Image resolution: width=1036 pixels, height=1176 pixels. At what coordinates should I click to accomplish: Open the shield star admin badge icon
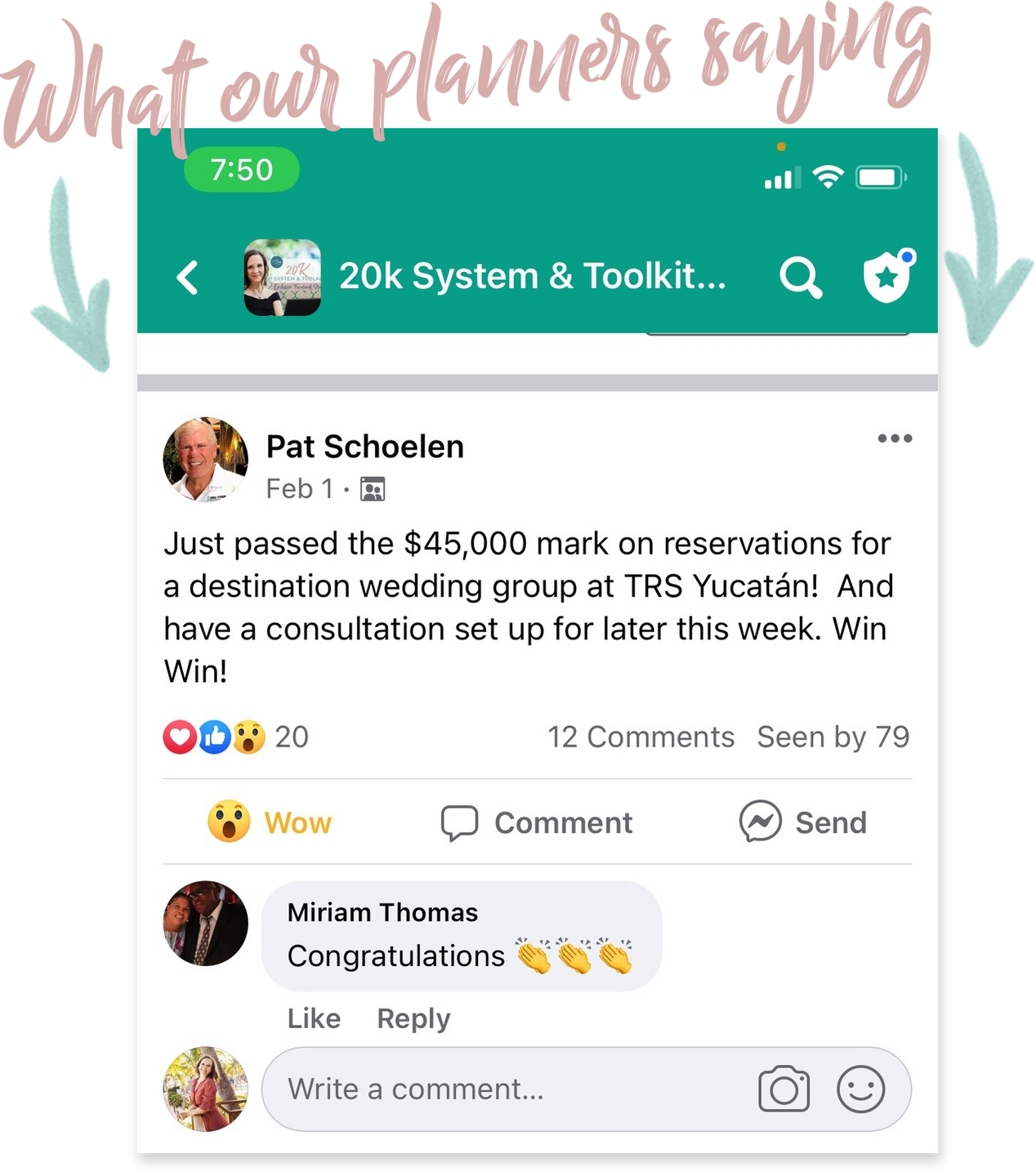click(x=889, y=276)
